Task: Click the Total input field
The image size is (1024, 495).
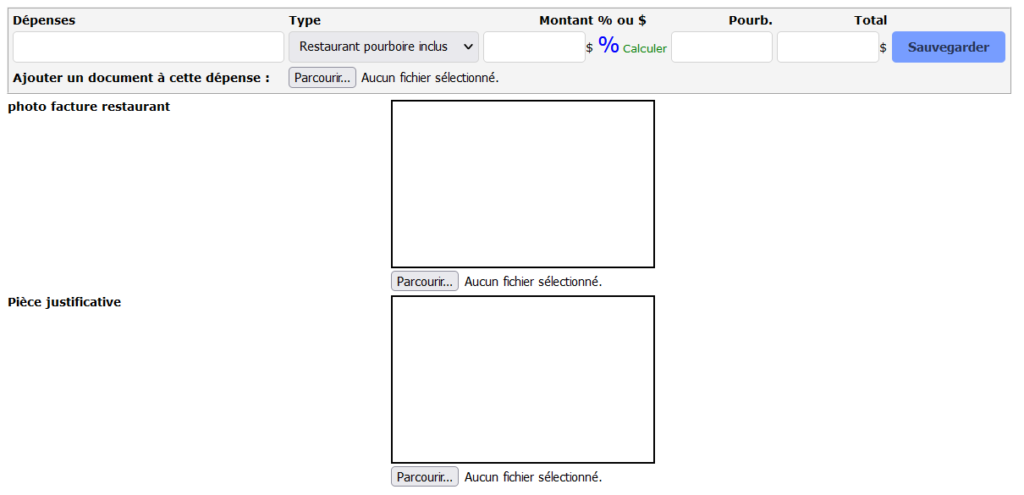Action: tap(827, 47)
